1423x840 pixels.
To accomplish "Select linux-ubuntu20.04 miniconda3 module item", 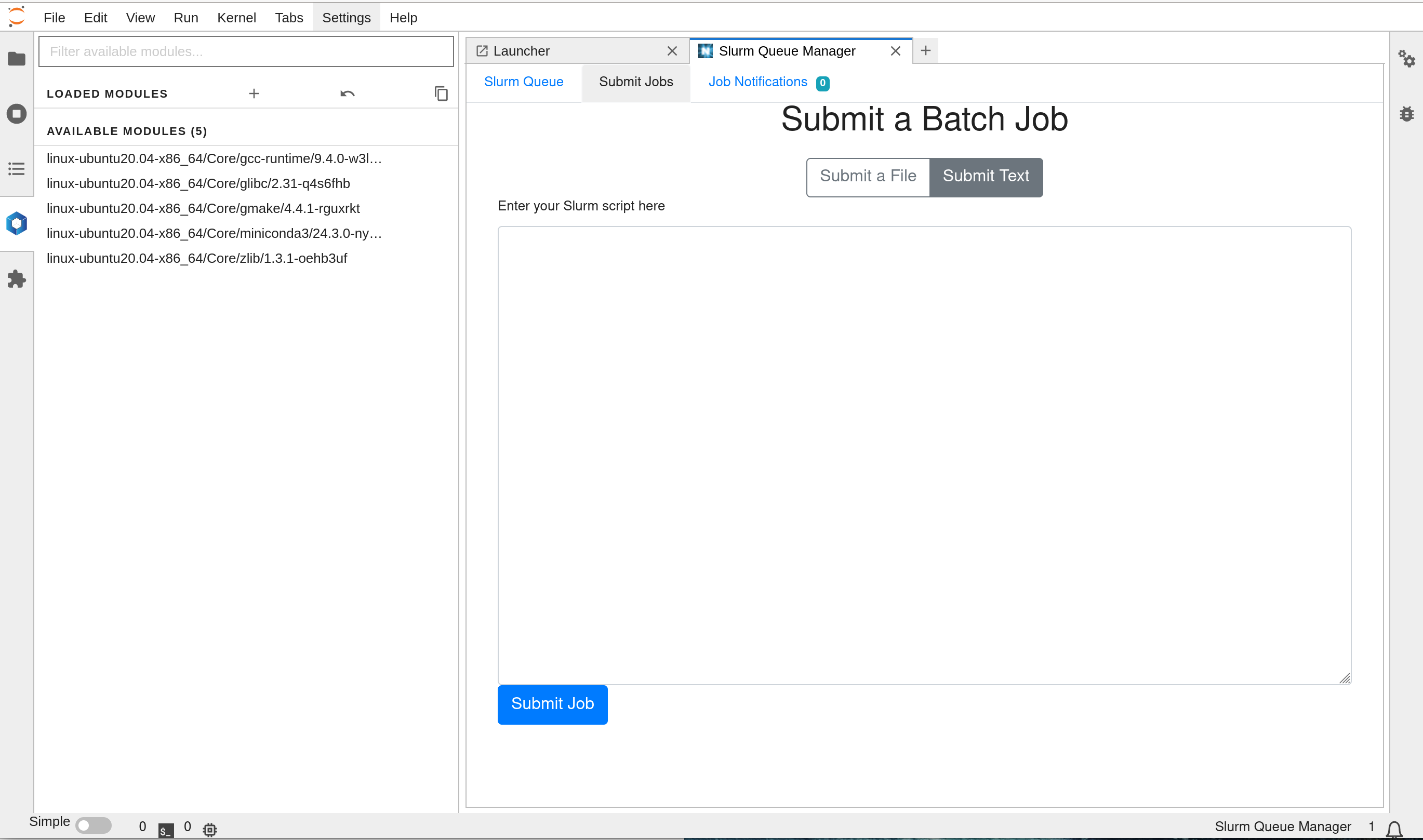I will point(214,233).
